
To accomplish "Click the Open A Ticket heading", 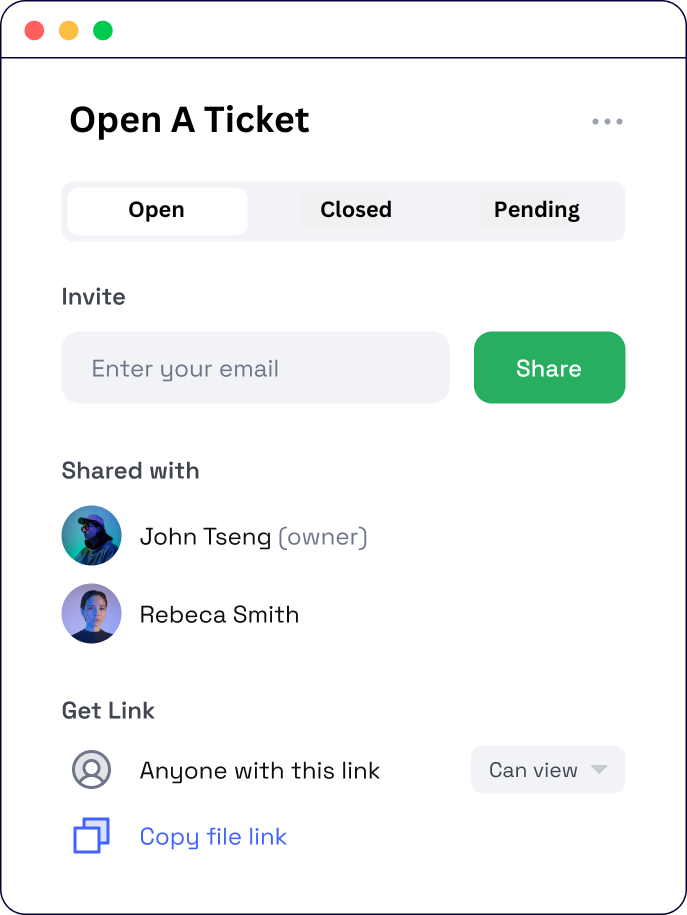I will click(x=189, y=120).
